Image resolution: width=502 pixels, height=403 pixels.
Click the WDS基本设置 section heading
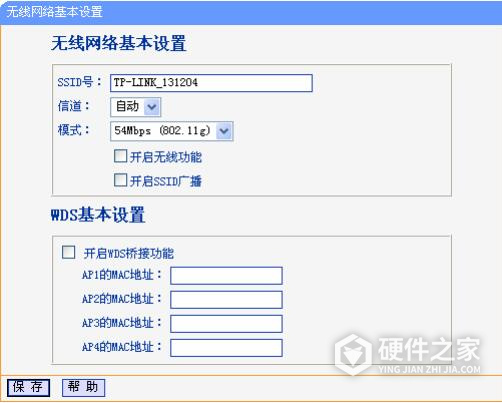point(98,215)
